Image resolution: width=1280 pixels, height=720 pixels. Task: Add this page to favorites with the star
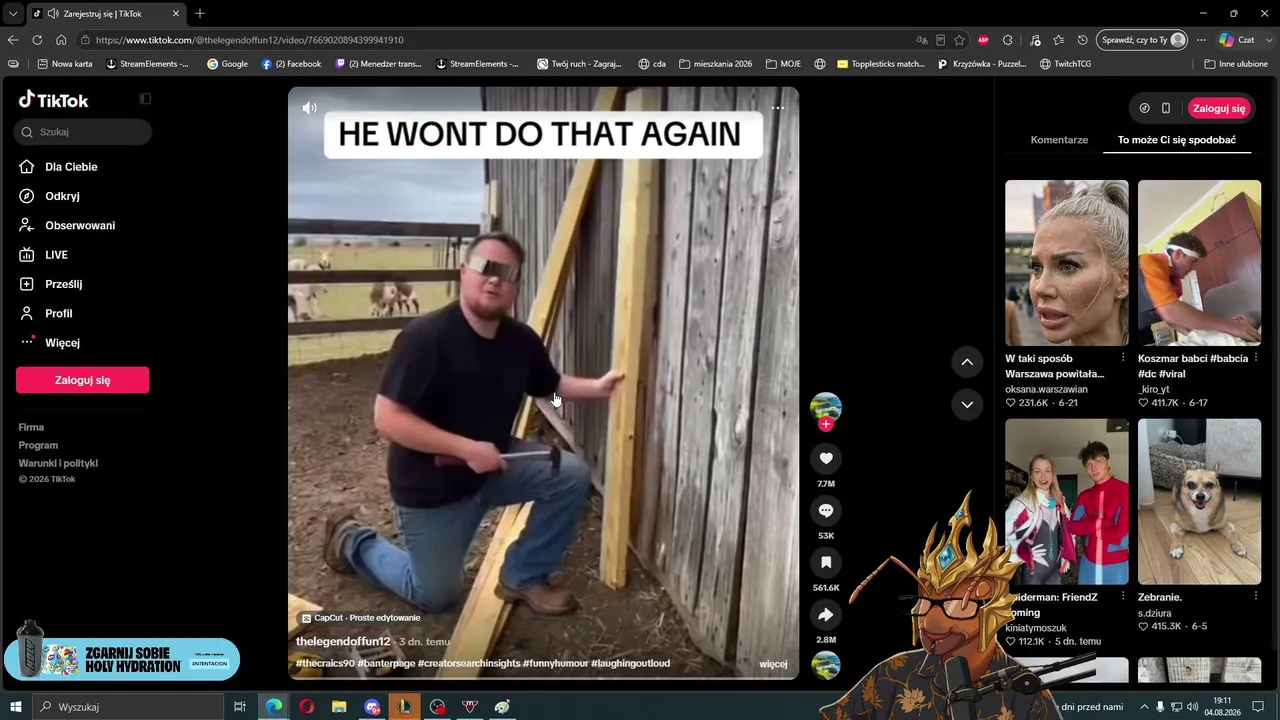click(x=960, y=40)
